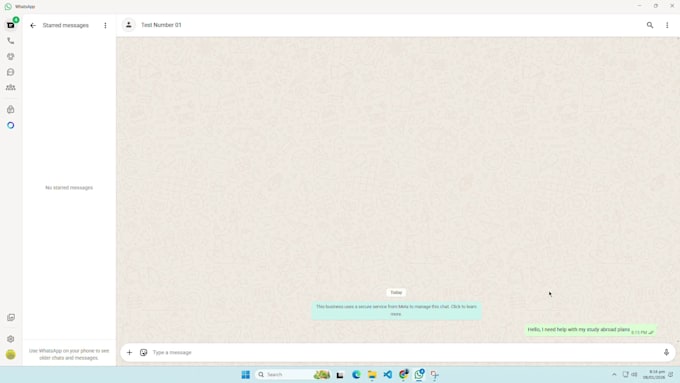Open the notifications bell in the system tray
Screen dimensions: 680x383
(671, 374)
